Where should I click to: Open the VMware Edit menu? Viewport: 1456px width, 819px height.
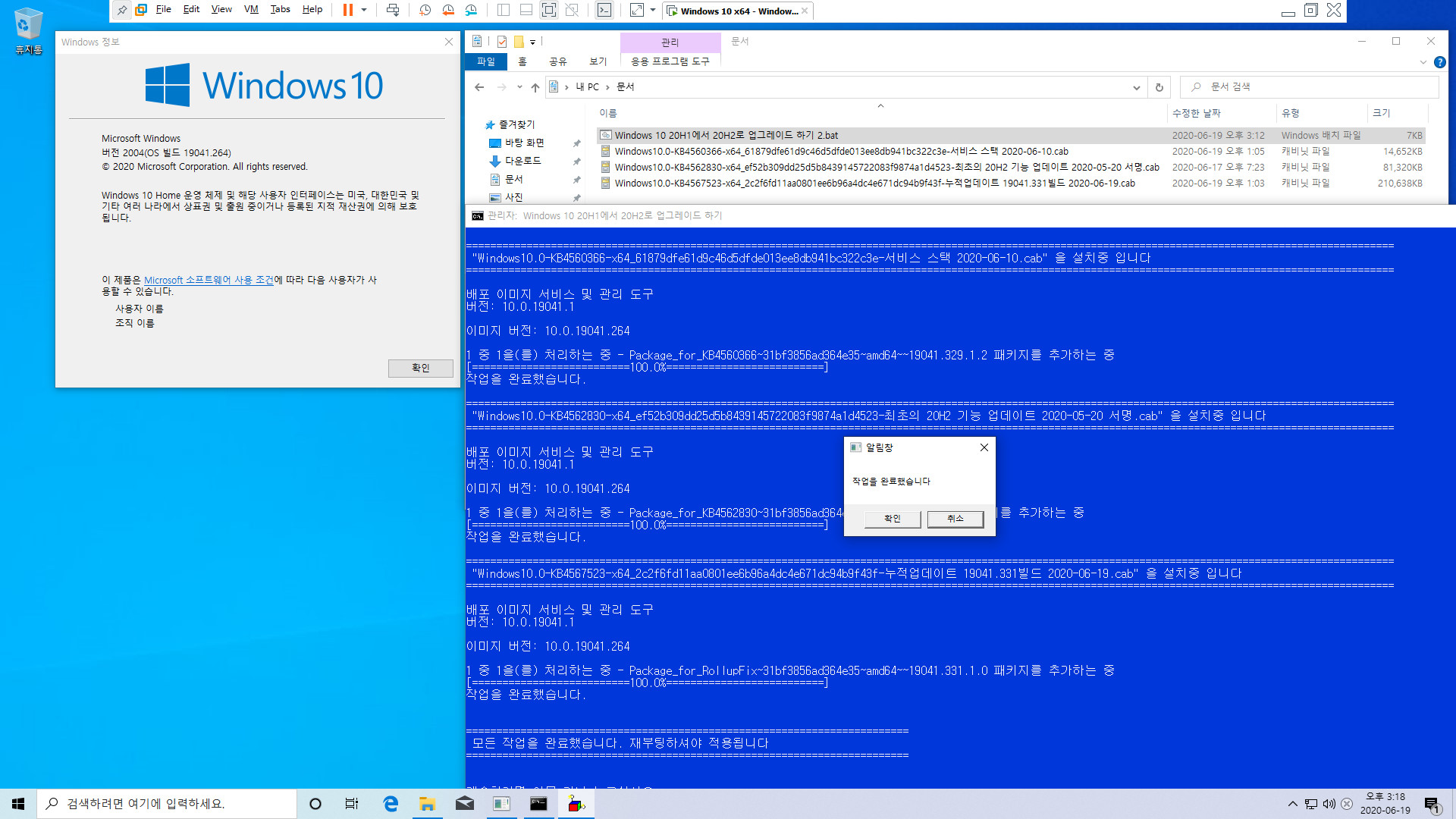click(x=191, y=9)
